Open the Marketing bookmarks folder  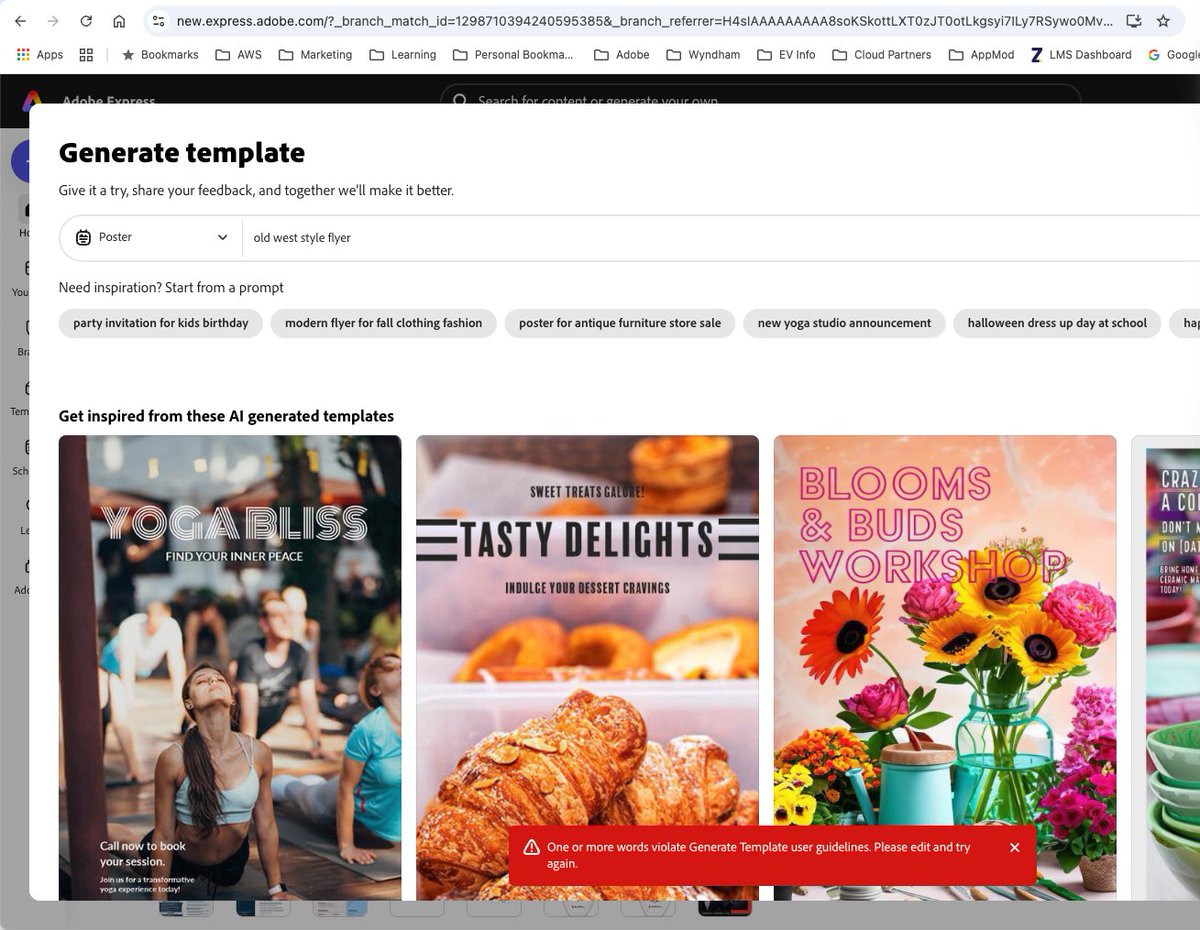[x=315, y=55]
